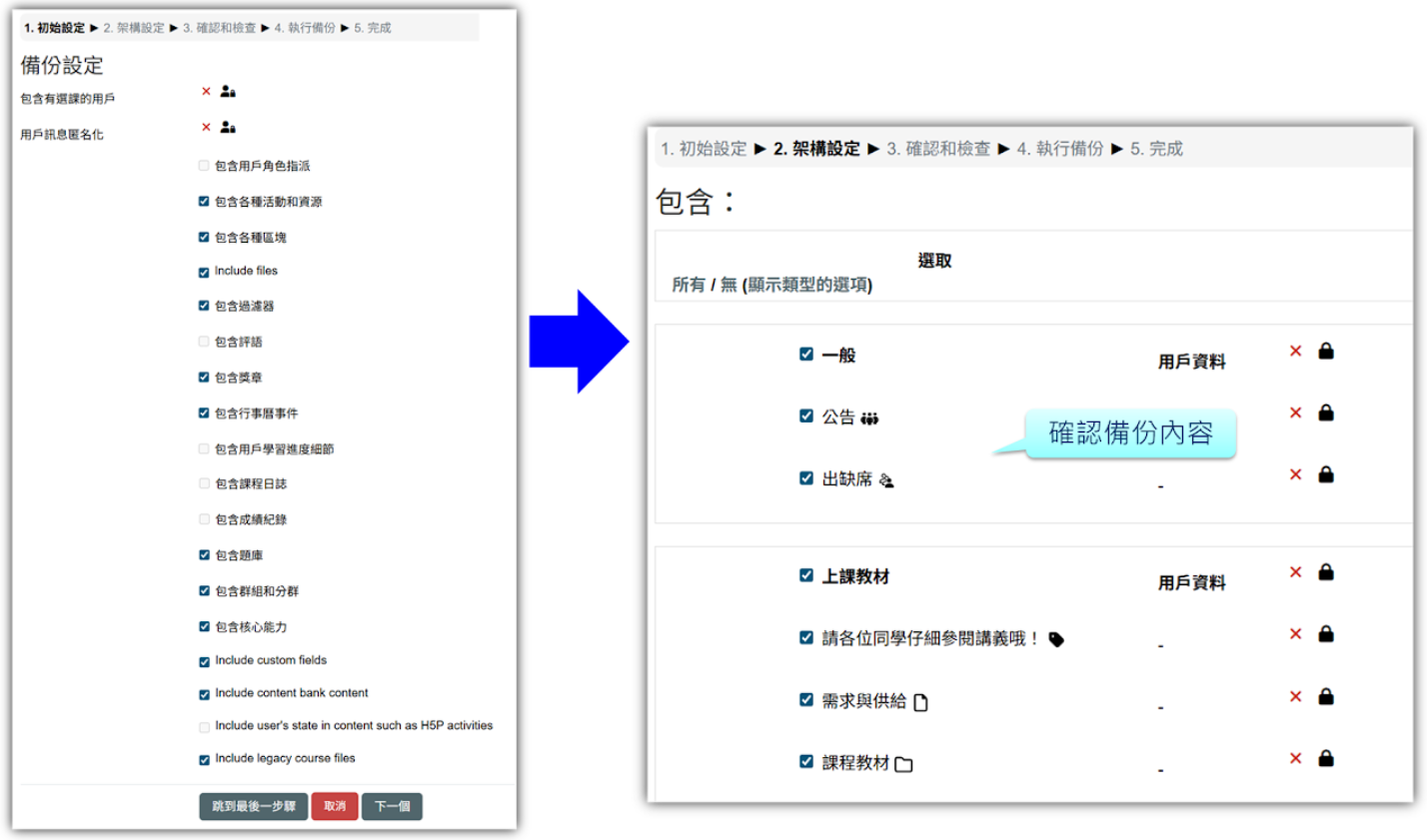The width and height of the screenshot is (1427, 840).
Task: Click the lock icon beside 一般
Action: click(x=1326, y=352)
